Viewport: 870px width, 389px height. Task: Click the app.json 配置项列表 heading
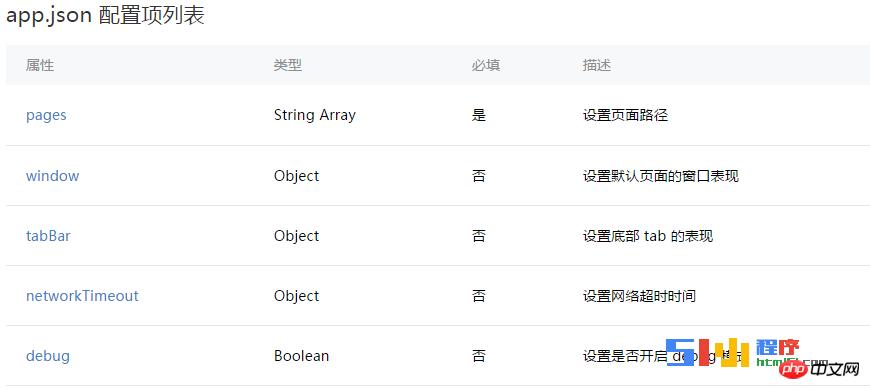(x=105, y=16)
